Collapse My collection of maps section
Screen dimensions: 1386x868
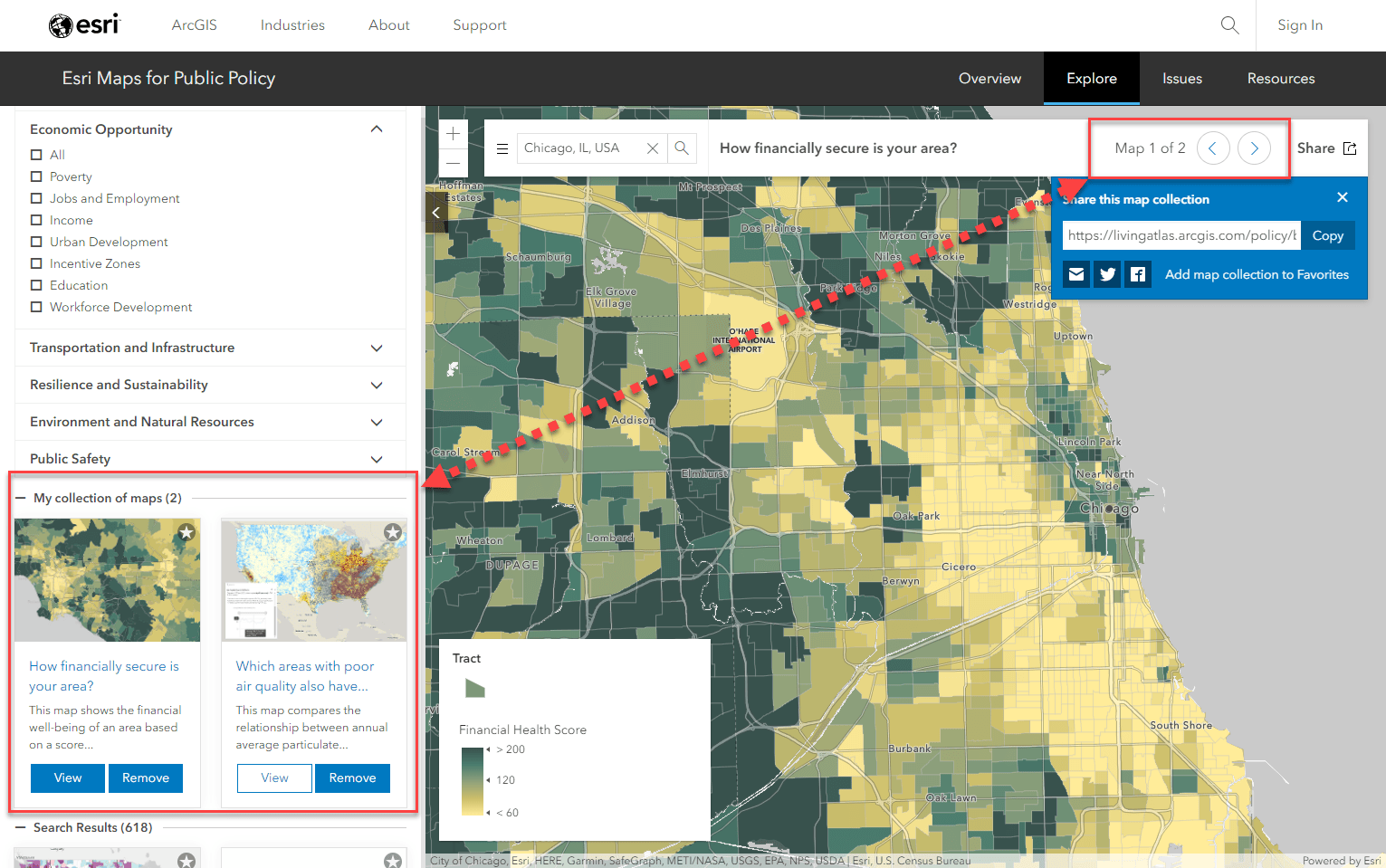[x=21, y=498]
